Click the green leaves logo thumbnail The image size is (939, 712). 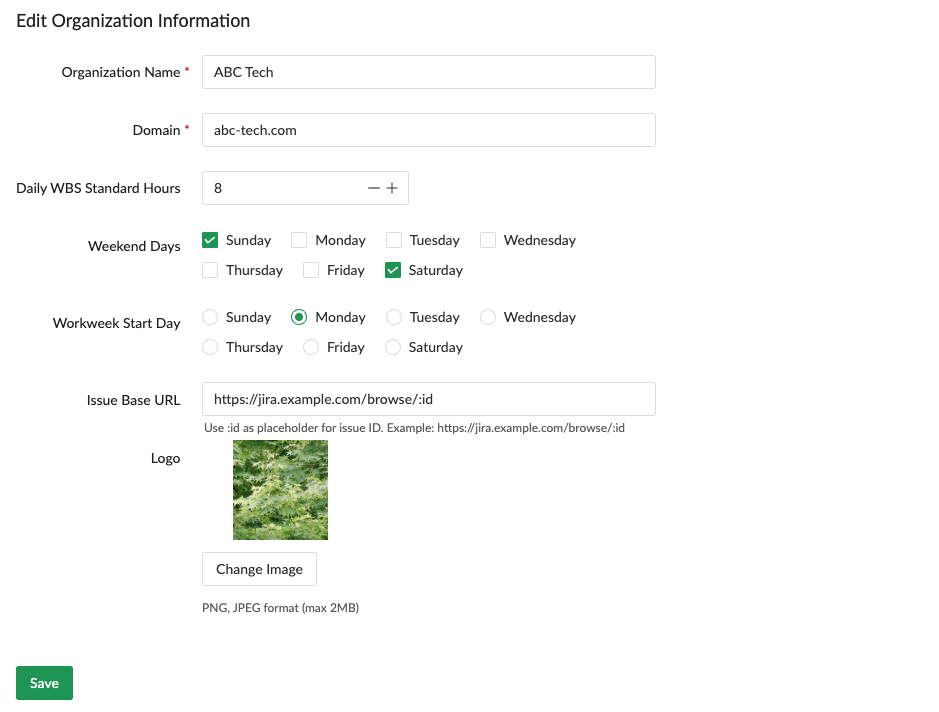pyautogui.click(x=280, y=490)
